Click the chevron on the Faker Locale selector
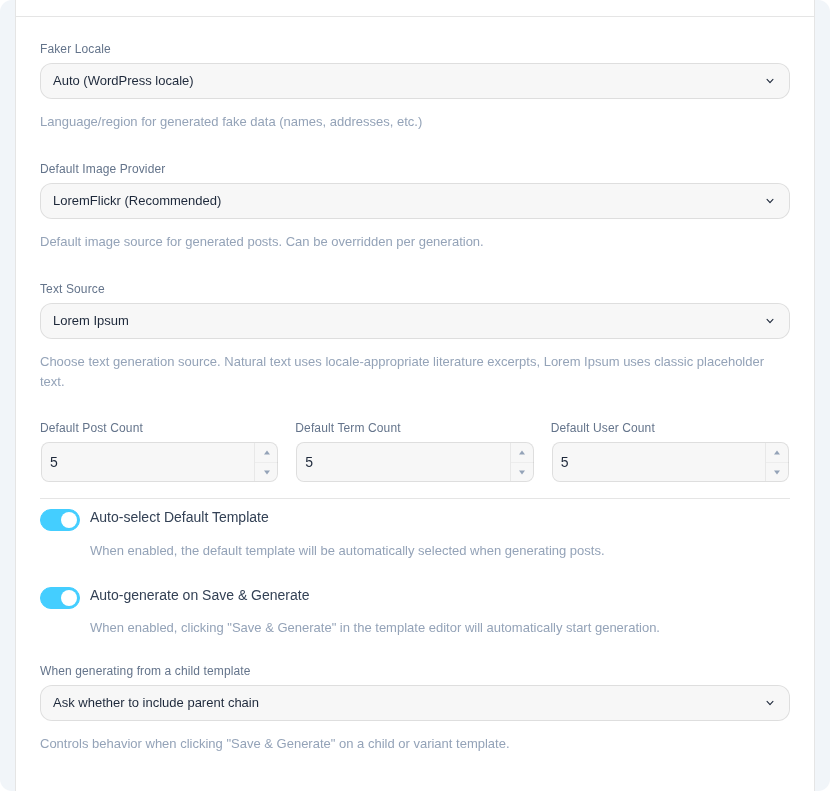This screenshot has height=791, width=830. [x=771, y=81]
